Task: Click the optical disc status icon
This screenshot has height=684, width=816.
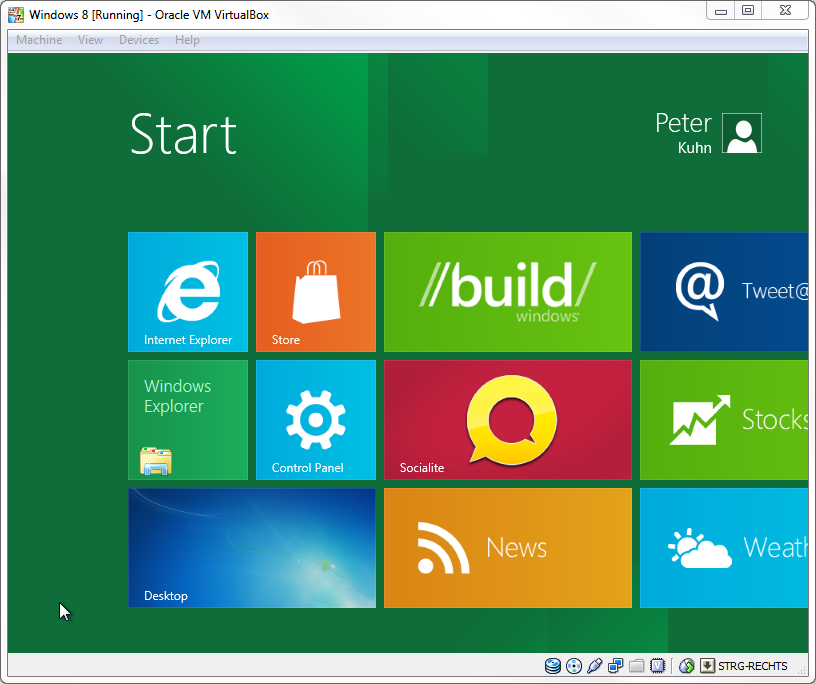Action: [574, 666]
